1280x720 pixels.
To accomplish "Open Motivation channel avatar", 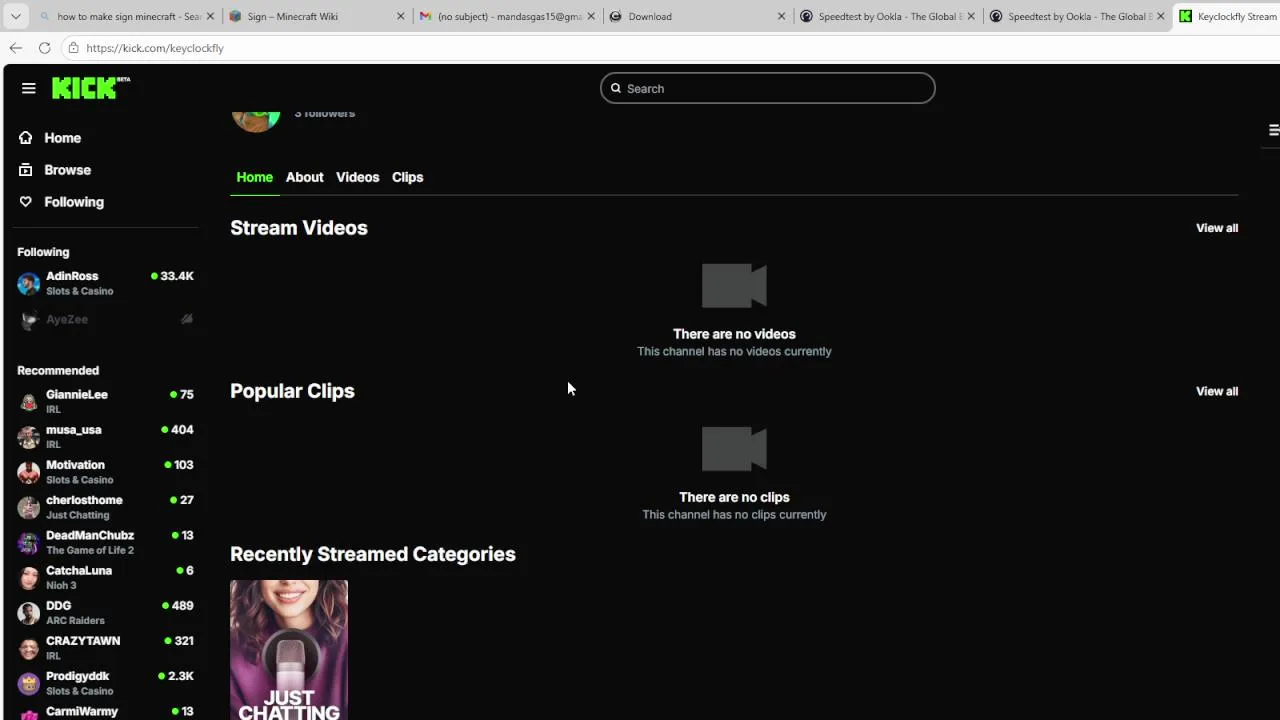I will click(29, 472).
